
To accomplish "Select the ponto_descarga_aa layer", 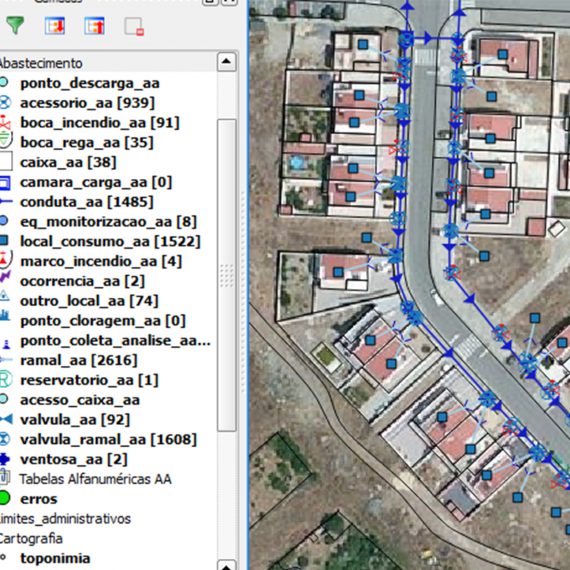I will tap(90, 83).
